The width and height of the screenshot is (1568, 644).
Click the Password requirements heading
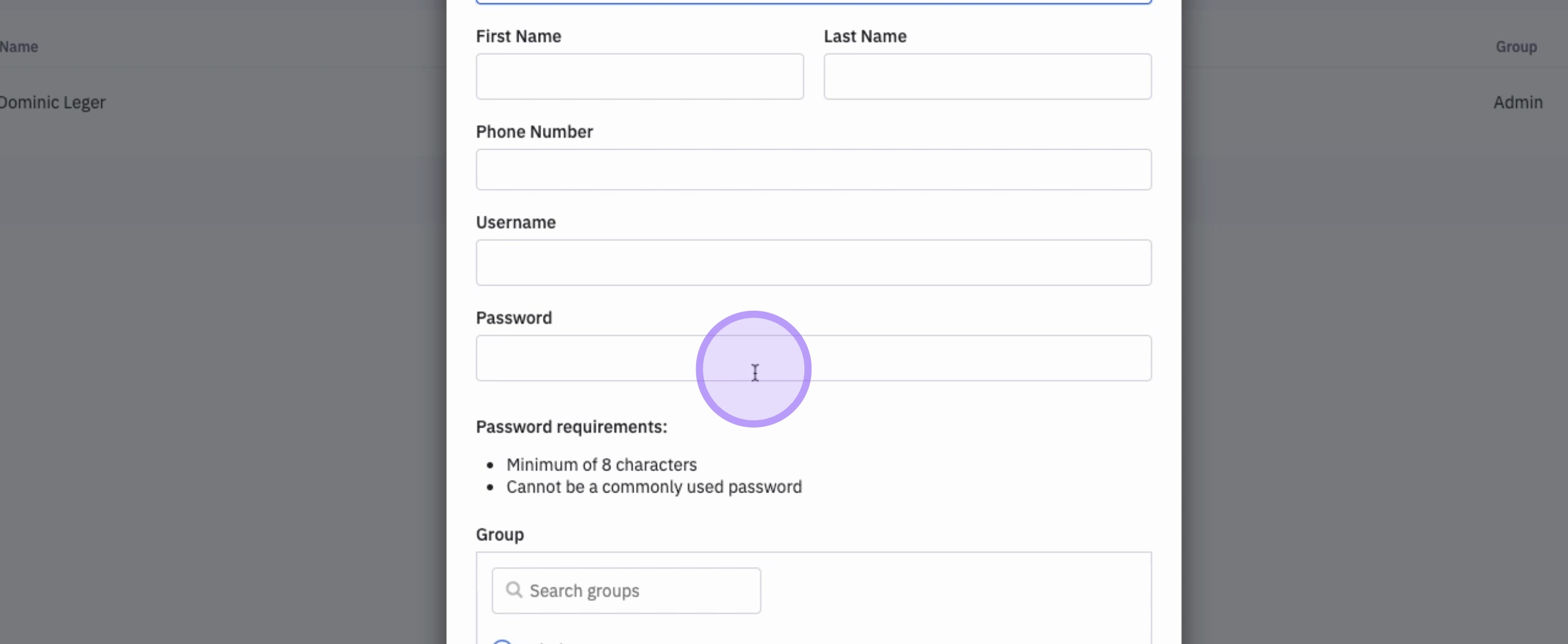[x=571, y=427]
